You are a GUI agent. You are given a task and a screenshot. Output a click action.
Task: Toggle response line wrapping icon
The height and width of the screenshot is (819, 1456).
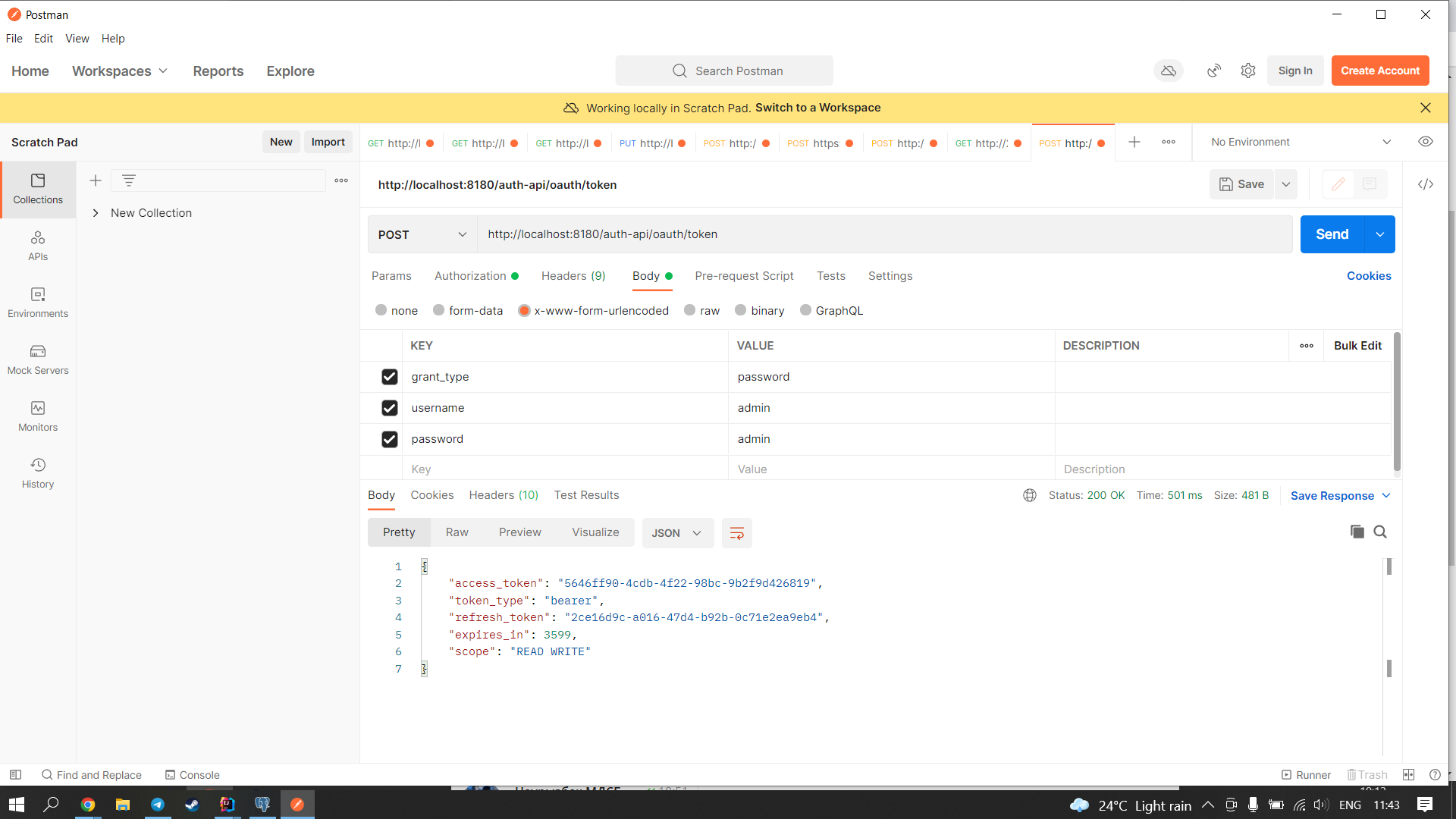pyautogui.click(x=736, y=533)
